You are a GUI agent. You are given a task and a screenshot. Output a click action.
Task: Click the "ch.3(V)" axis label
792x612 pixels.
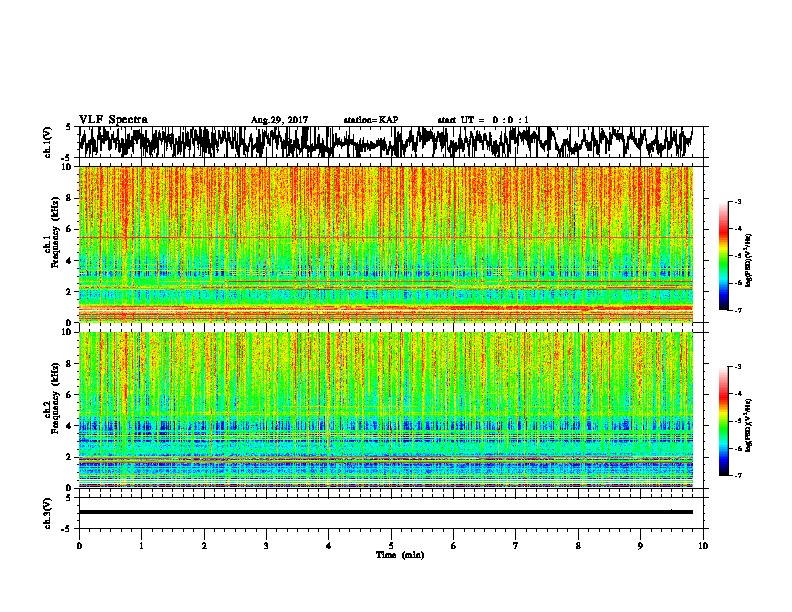(x=48, y=513)
